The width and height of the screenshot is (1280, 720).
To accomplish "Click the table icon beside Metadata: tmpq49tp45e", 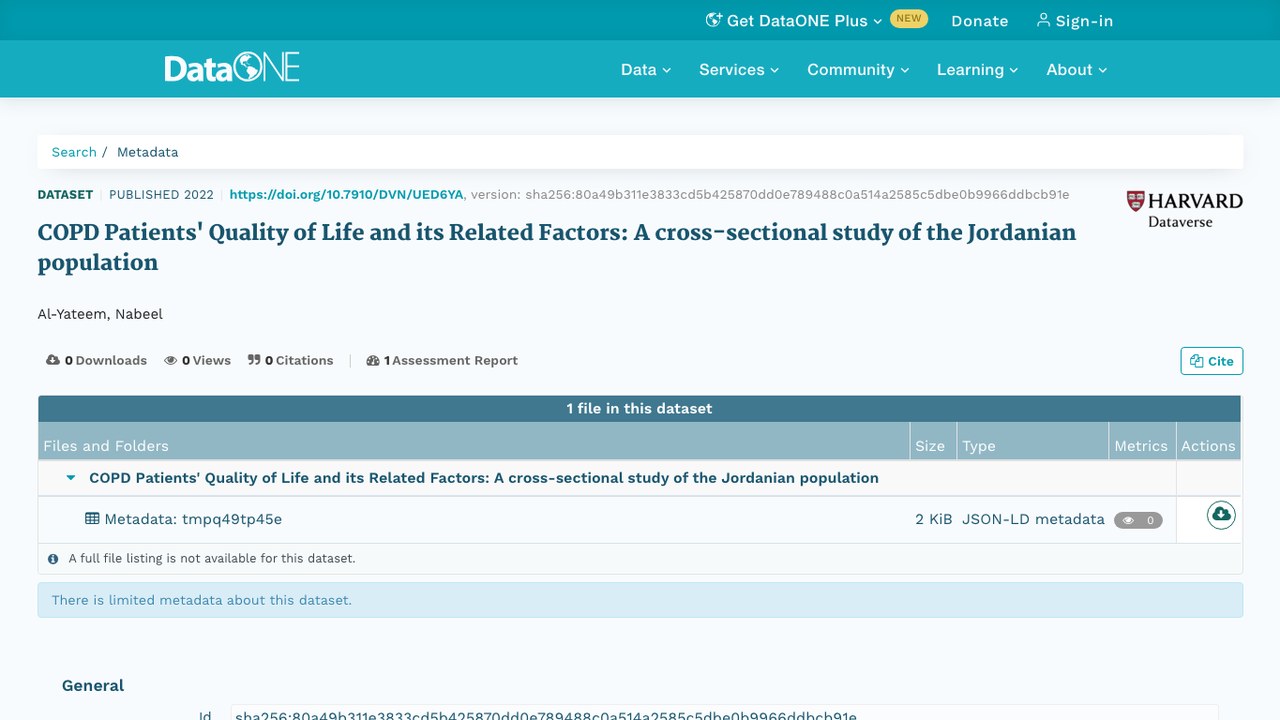I will 92,519.
